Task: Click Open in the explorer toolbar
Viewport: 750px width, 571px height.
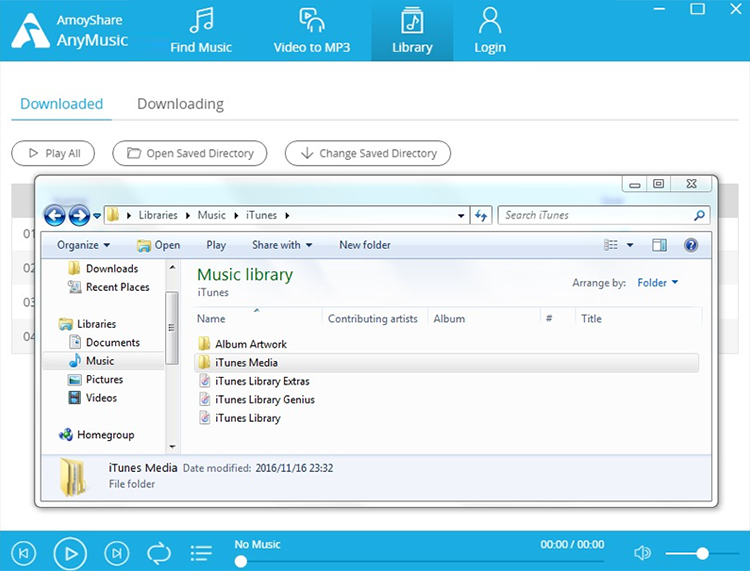Action: 158,245
